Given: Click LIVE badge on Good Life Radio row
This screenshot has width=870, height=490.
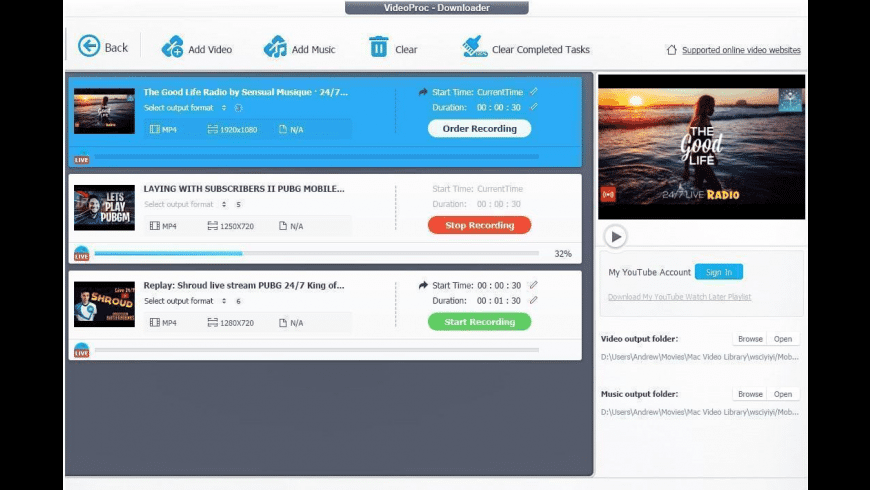Looking at the screenshot, I should point(82,158).
